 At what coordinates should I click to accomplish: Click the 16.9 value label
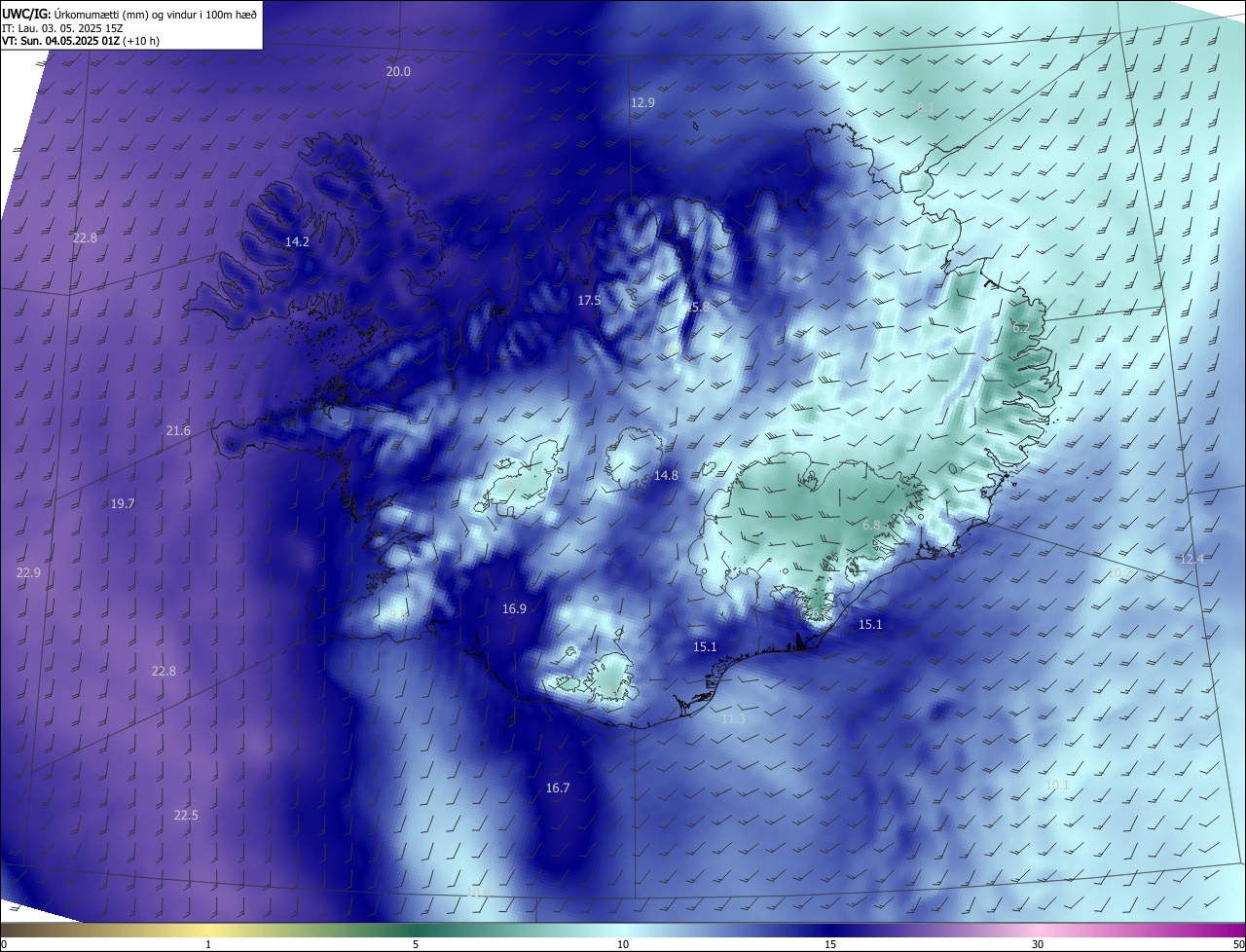click(x=514, y=609)
